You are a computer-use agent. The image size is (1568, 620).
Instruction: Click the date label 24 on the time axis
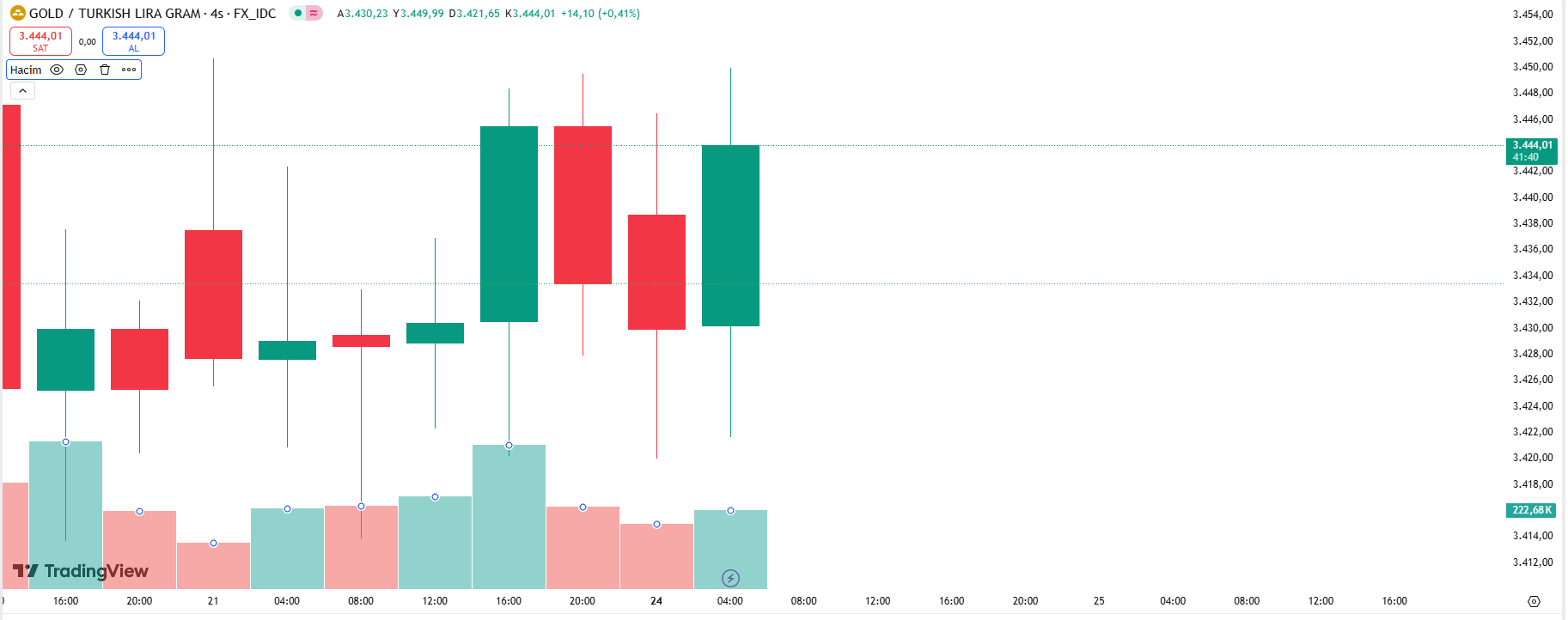656,601
